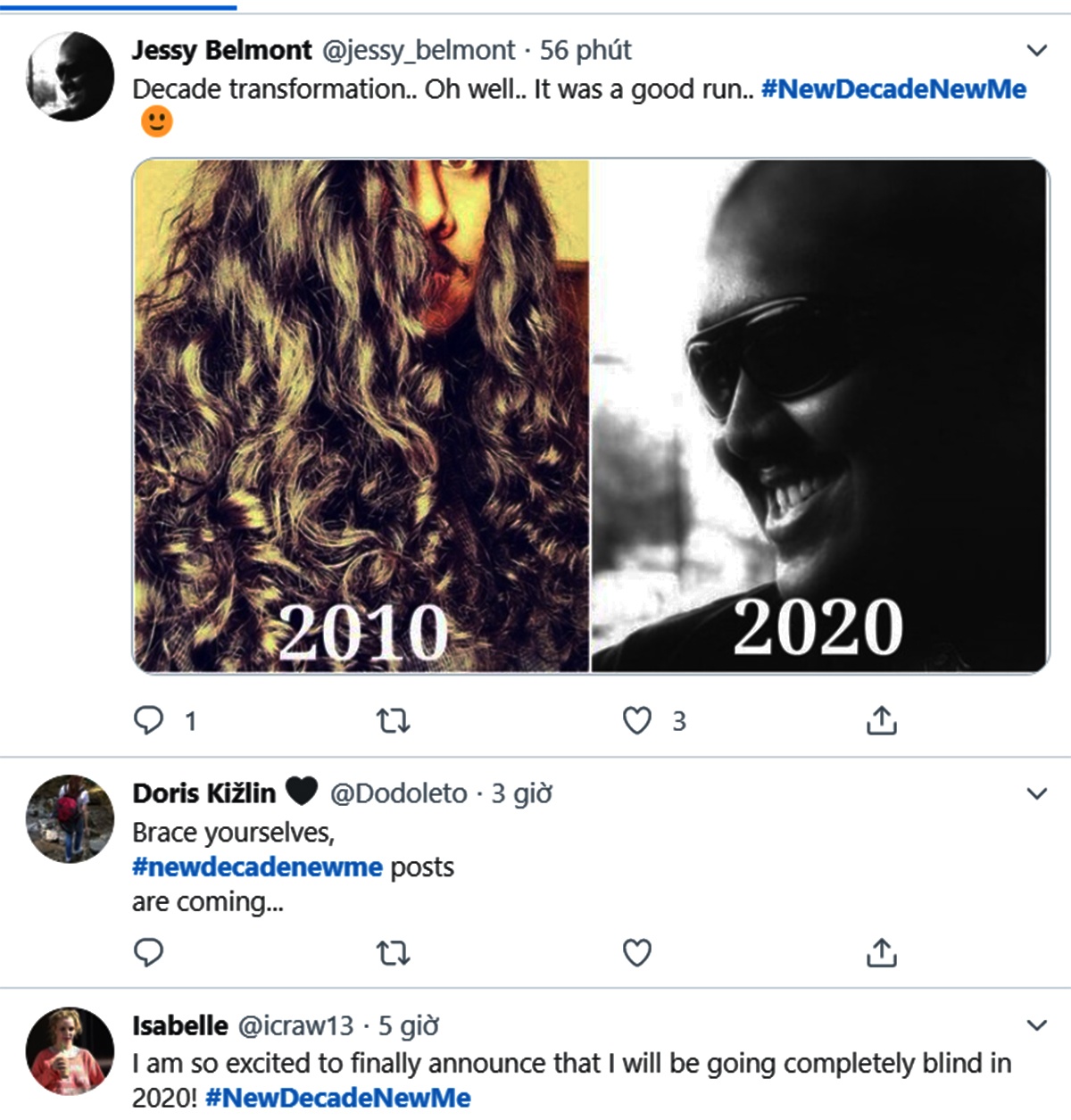Image resolution: width=1071 pixels, height=1120 pixels.
Task: Like Jessy Belmont's tweet
Action: click(x=636, y=720)
